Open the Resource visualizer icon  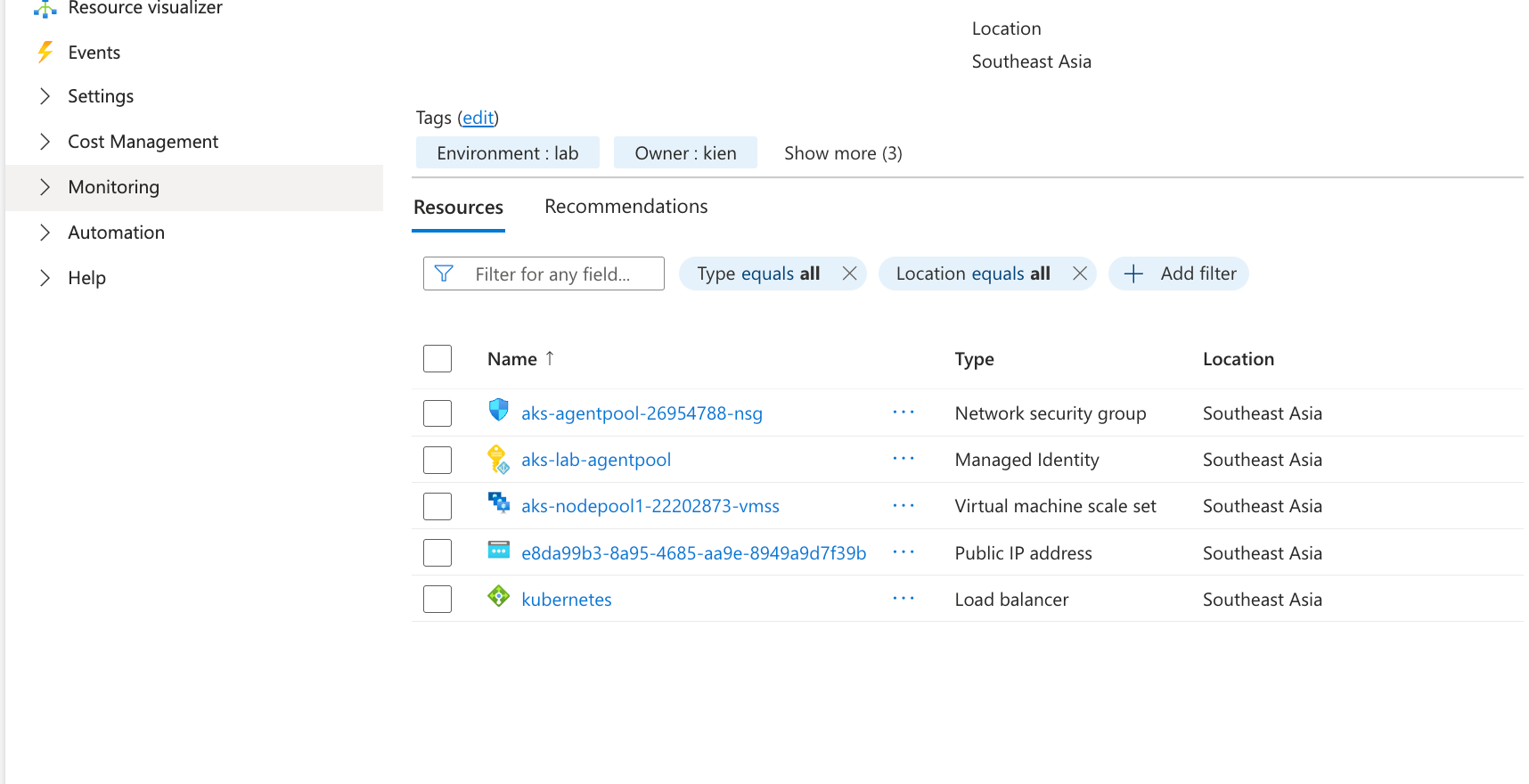[45, 8]
